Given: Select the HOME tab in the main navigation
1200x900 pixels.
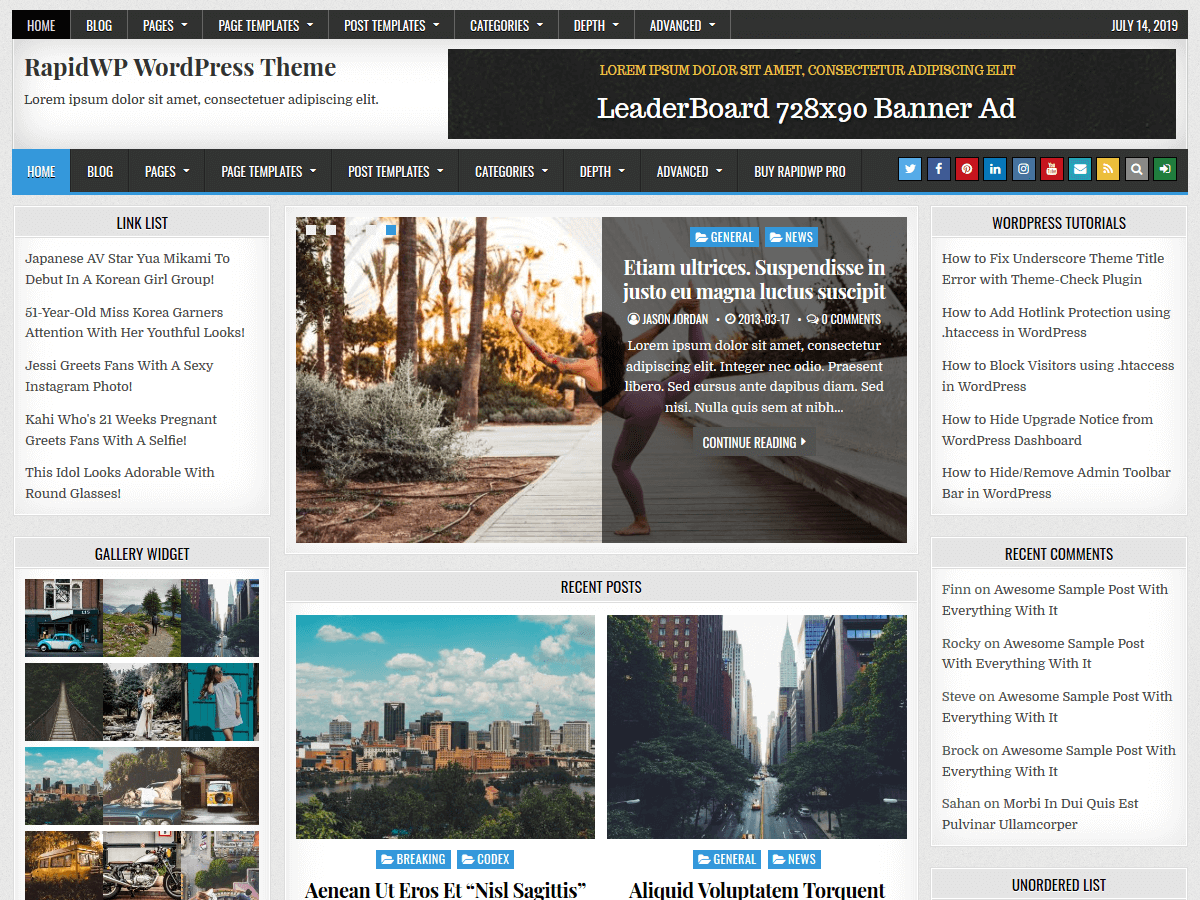Looking at the screenshot, I should (40, 169).
